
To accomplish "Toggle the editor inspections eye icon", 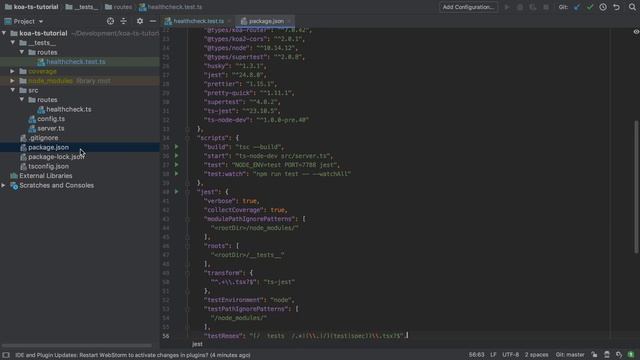I will pos(636,32).
